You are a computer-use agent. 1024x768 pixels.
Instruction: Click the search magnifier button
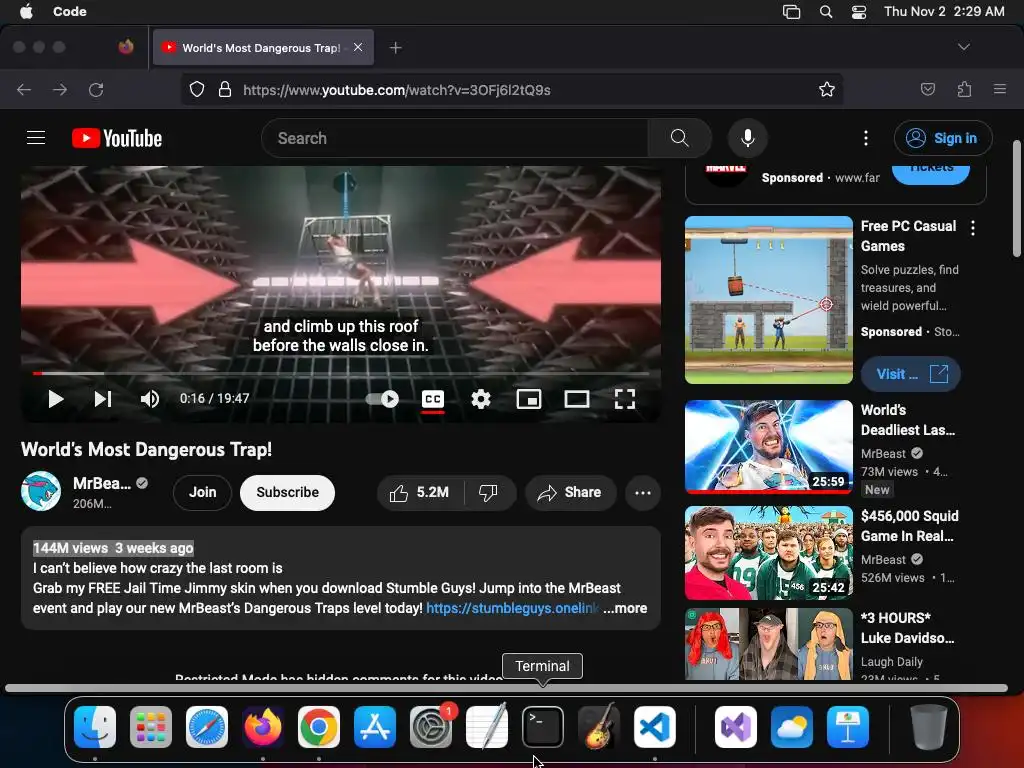(x=679, y=138)
